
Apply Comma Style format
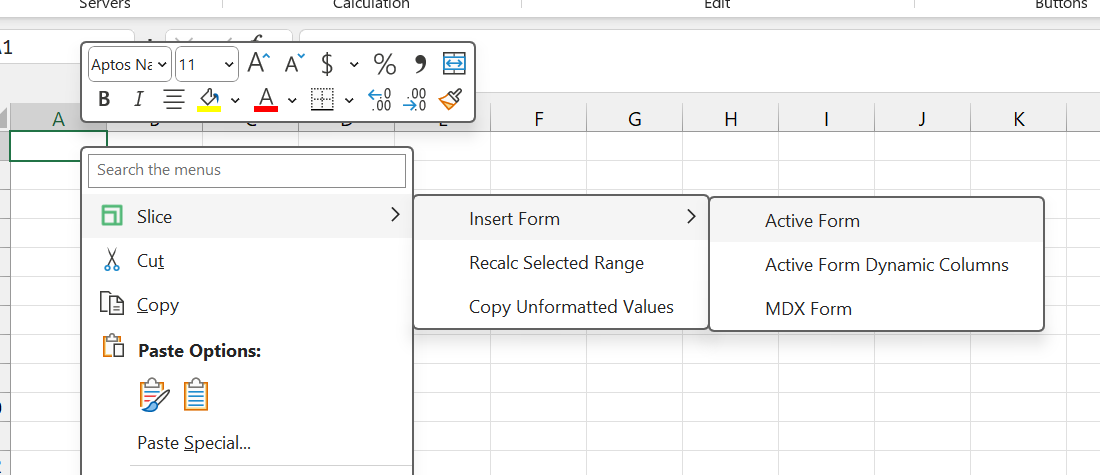tap(420, 64)
